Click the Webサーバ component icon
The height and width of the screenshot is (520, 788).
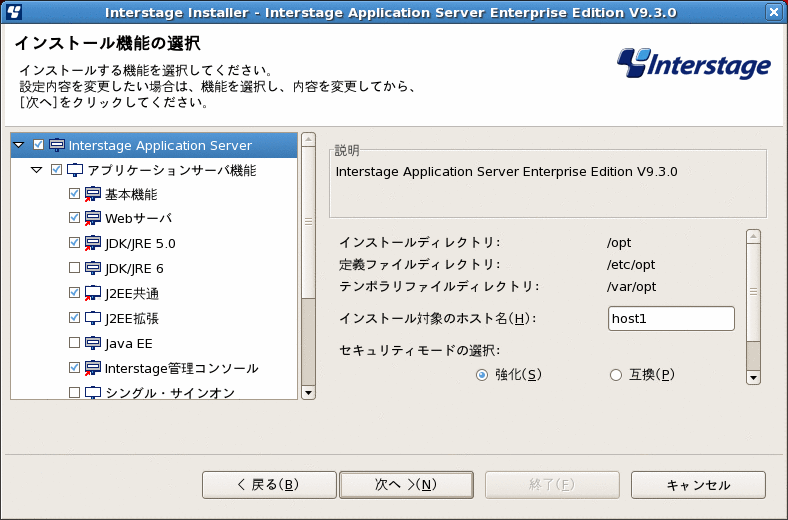pyautogui.click(x=92, y=218)
